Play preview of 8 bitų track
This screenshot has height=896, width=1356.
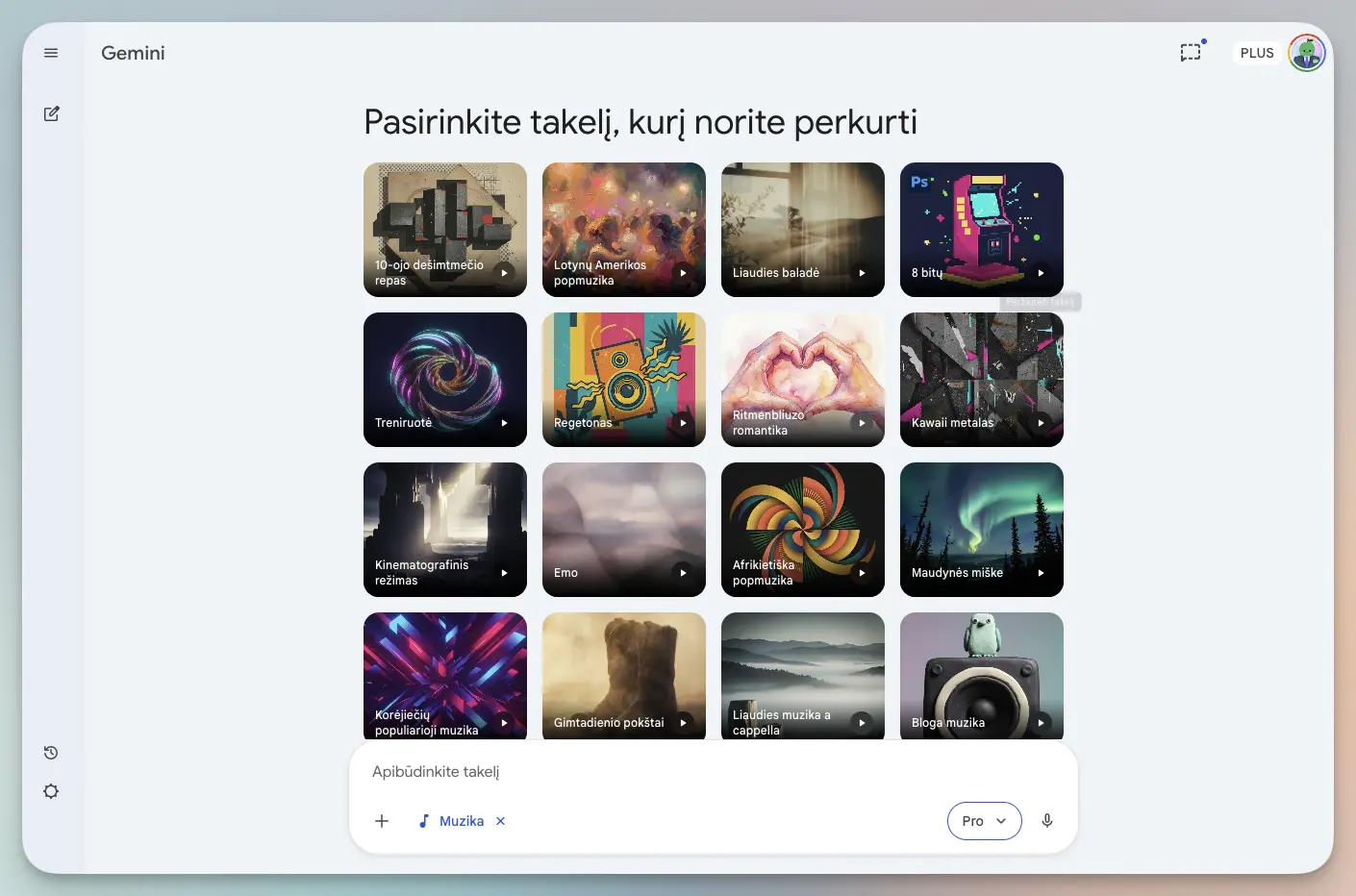tap(1041, 273)
